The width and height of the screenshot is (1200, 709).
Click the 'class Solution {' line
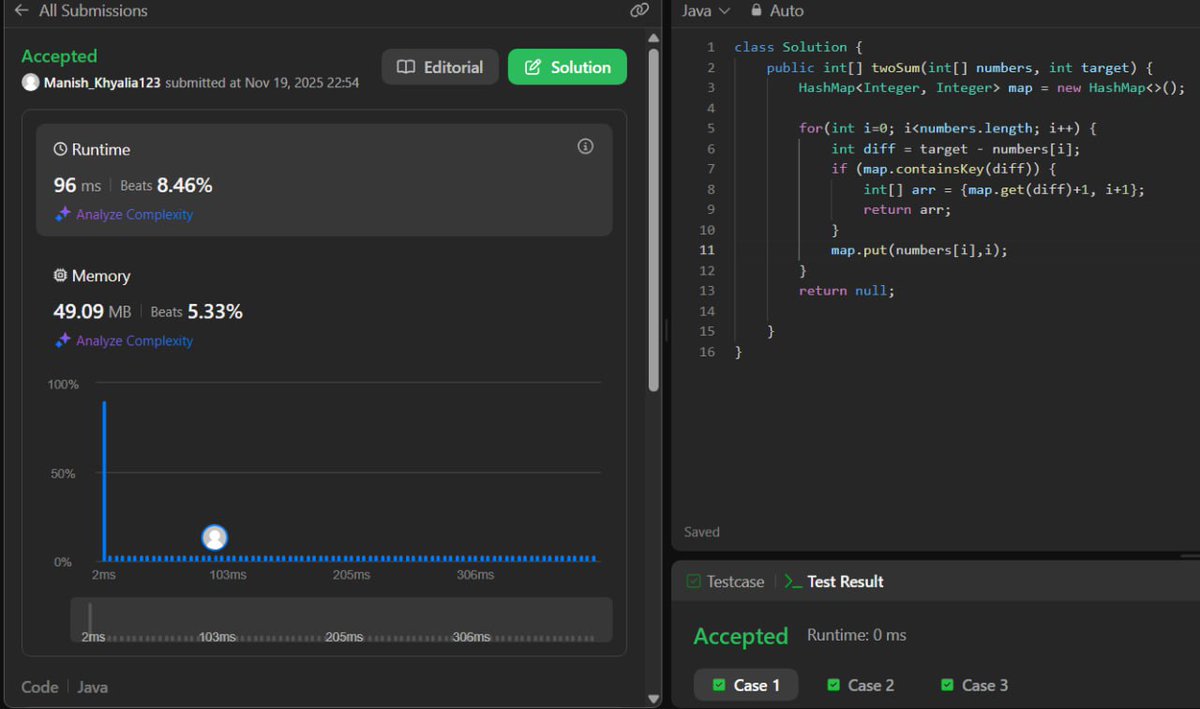tap(797, 47)
